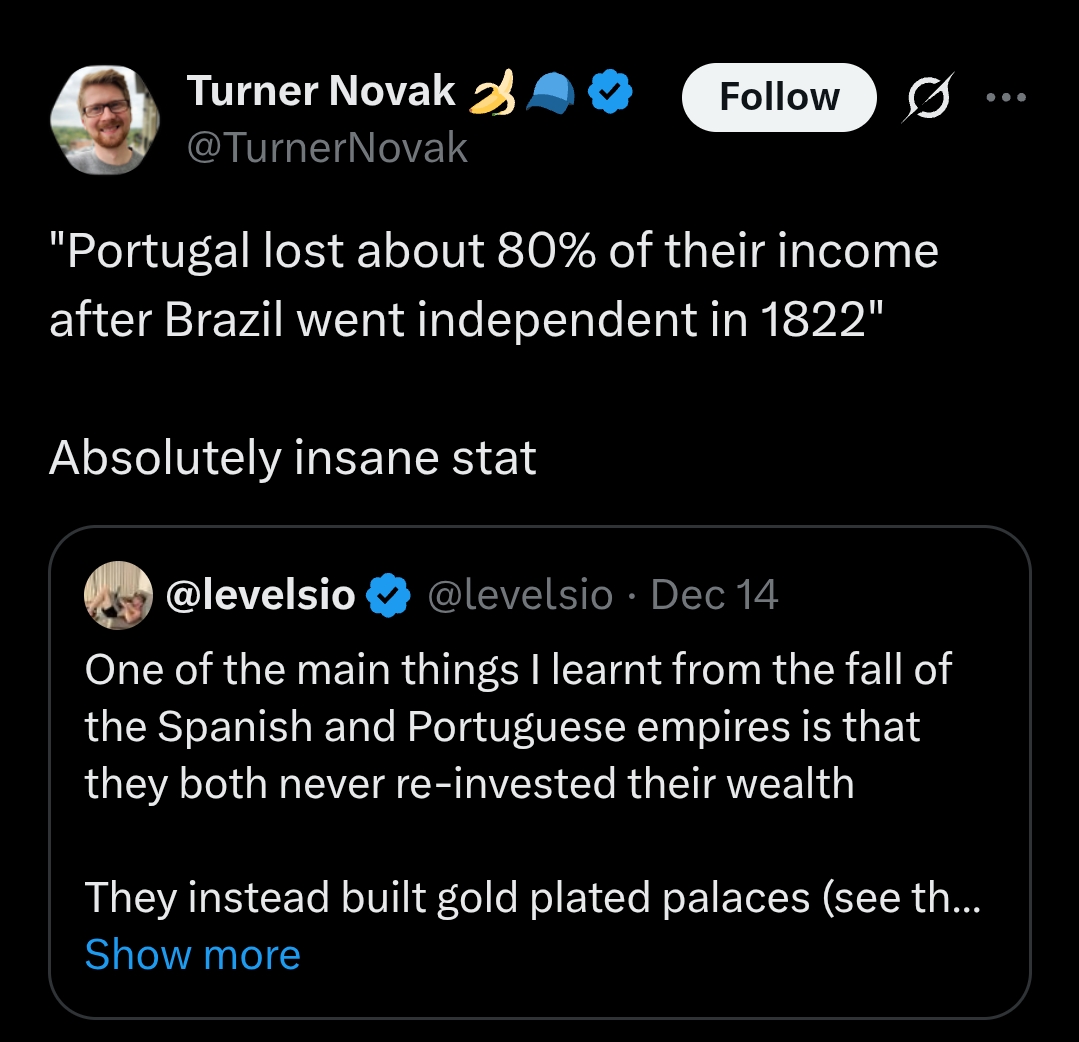Screen dimensions: 1079x1042
Task: Open the @TurnerNovak handle link
Action: coord(327,147)
